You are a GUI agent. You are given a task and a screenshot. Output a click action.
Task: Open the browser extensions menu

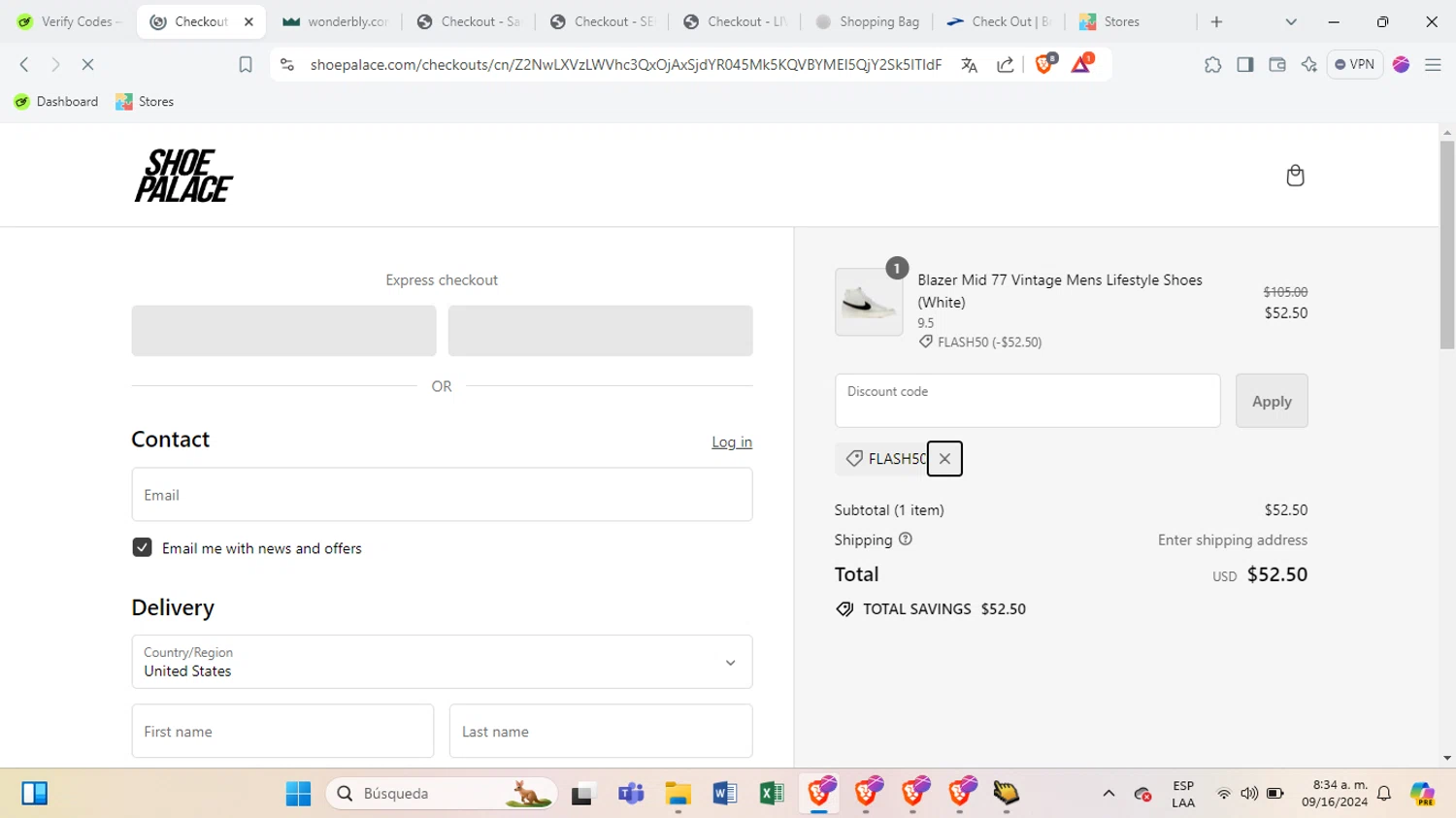1212,64
